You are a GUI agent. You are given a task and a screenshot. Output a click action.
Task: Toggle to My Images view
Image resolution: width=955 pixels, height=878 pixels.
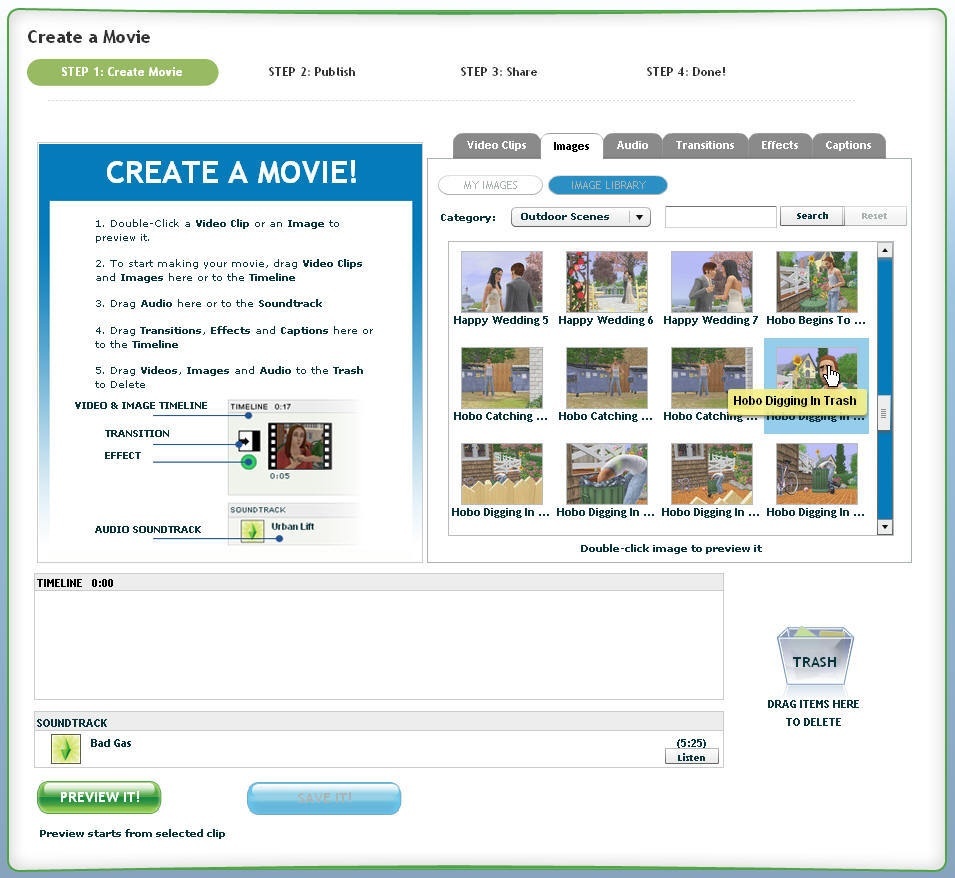click(490, 185)
